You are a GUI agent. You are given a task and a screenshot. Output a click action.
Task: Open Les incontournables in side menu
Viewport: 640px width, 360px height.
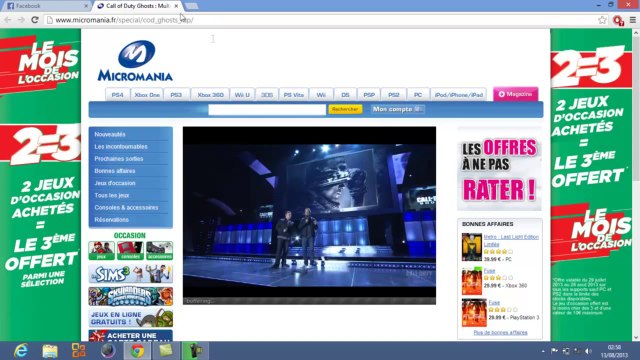pyautogui.click(x=121, y=147)
